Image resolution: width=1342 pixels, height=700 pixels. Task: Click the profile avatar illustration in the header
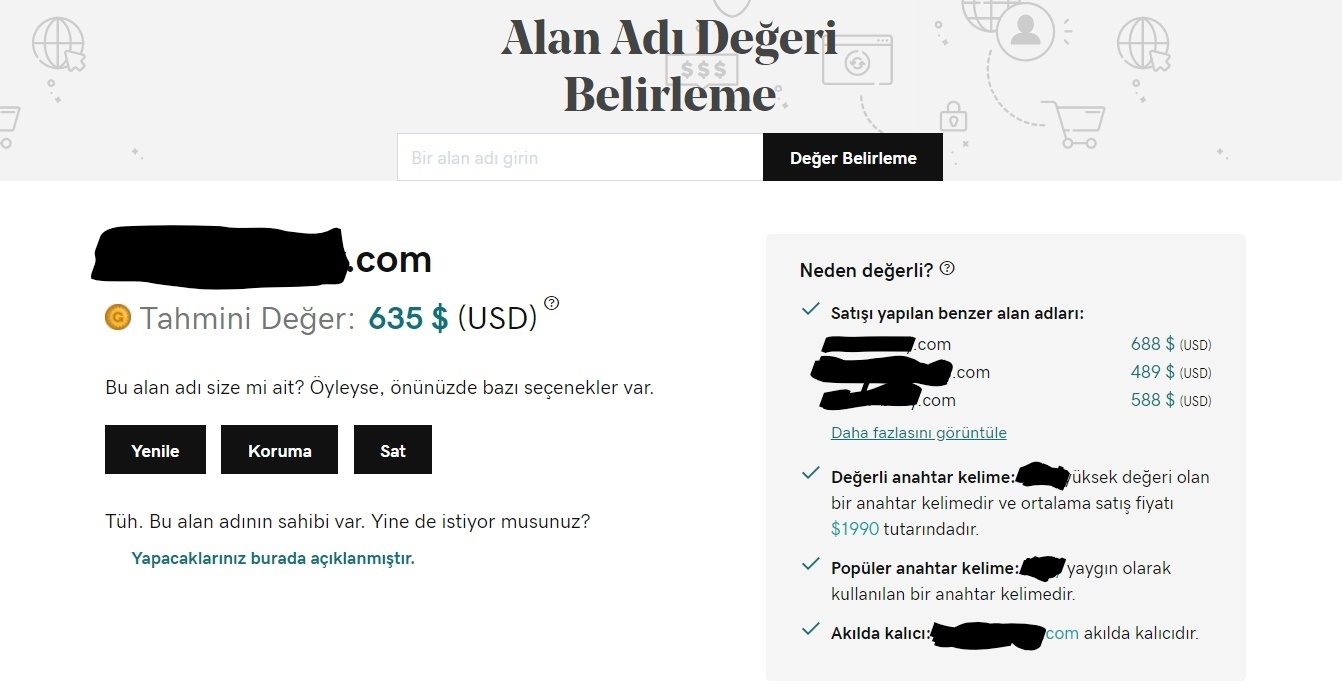1024,31
